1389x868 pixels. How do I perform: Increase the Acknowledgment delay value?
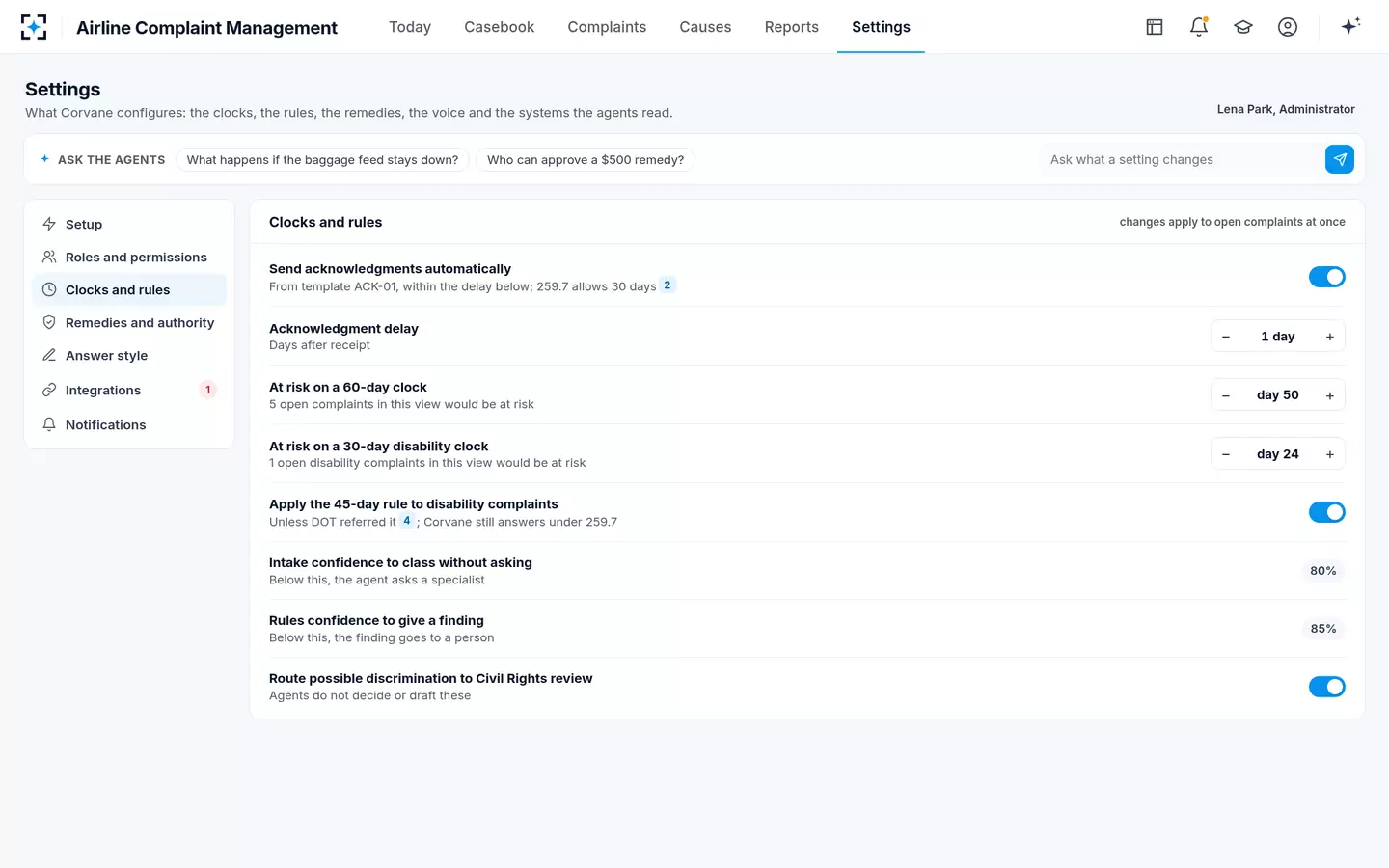coord(1330,337)
